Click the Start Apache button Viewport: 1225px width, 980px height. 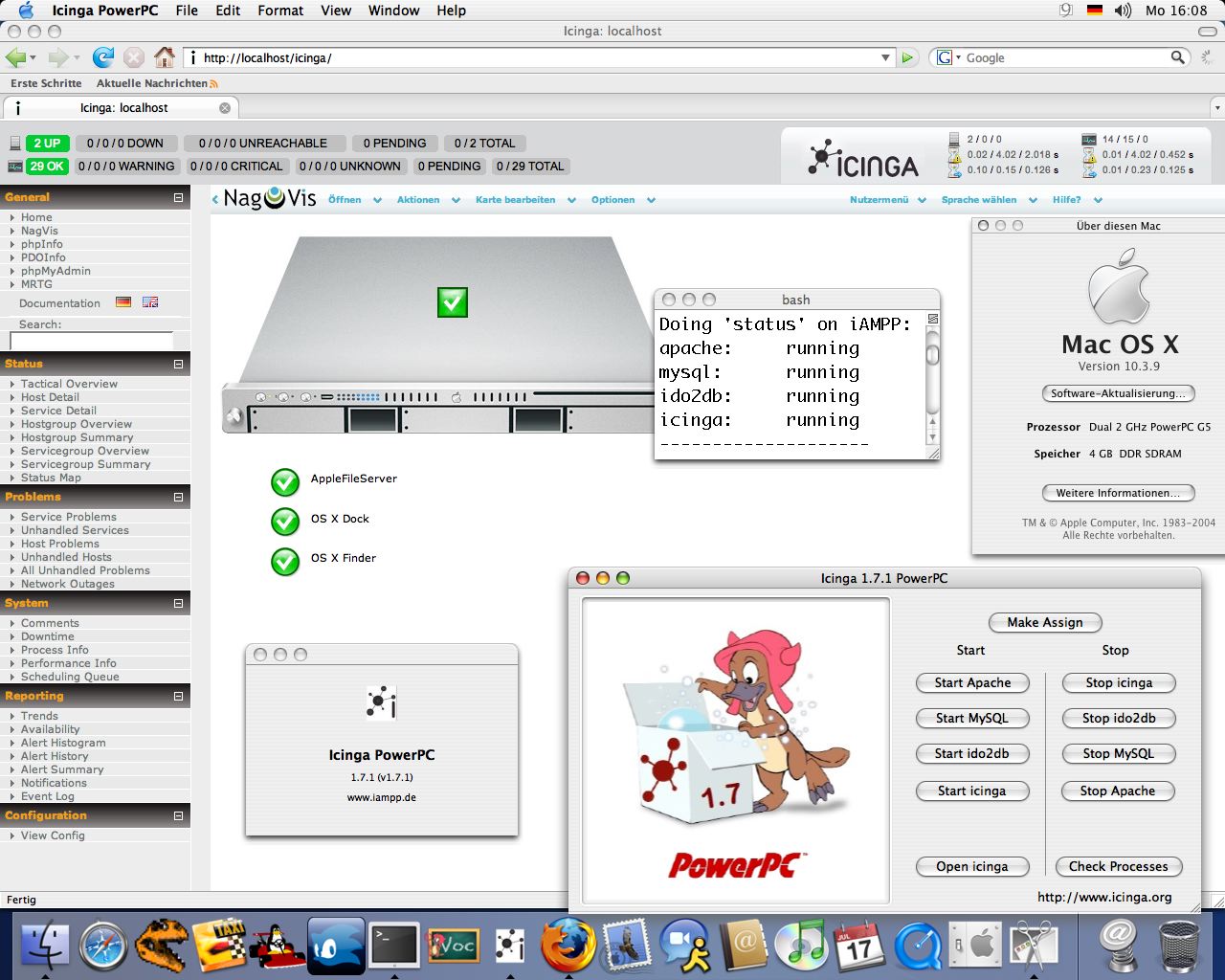click(x=972, y=682)
